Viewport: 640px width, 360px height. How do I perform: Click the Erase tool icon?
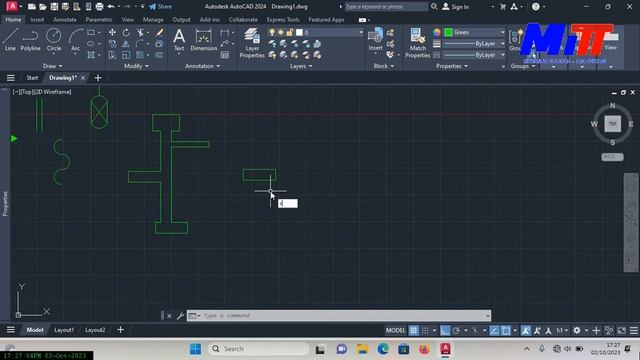159,32
